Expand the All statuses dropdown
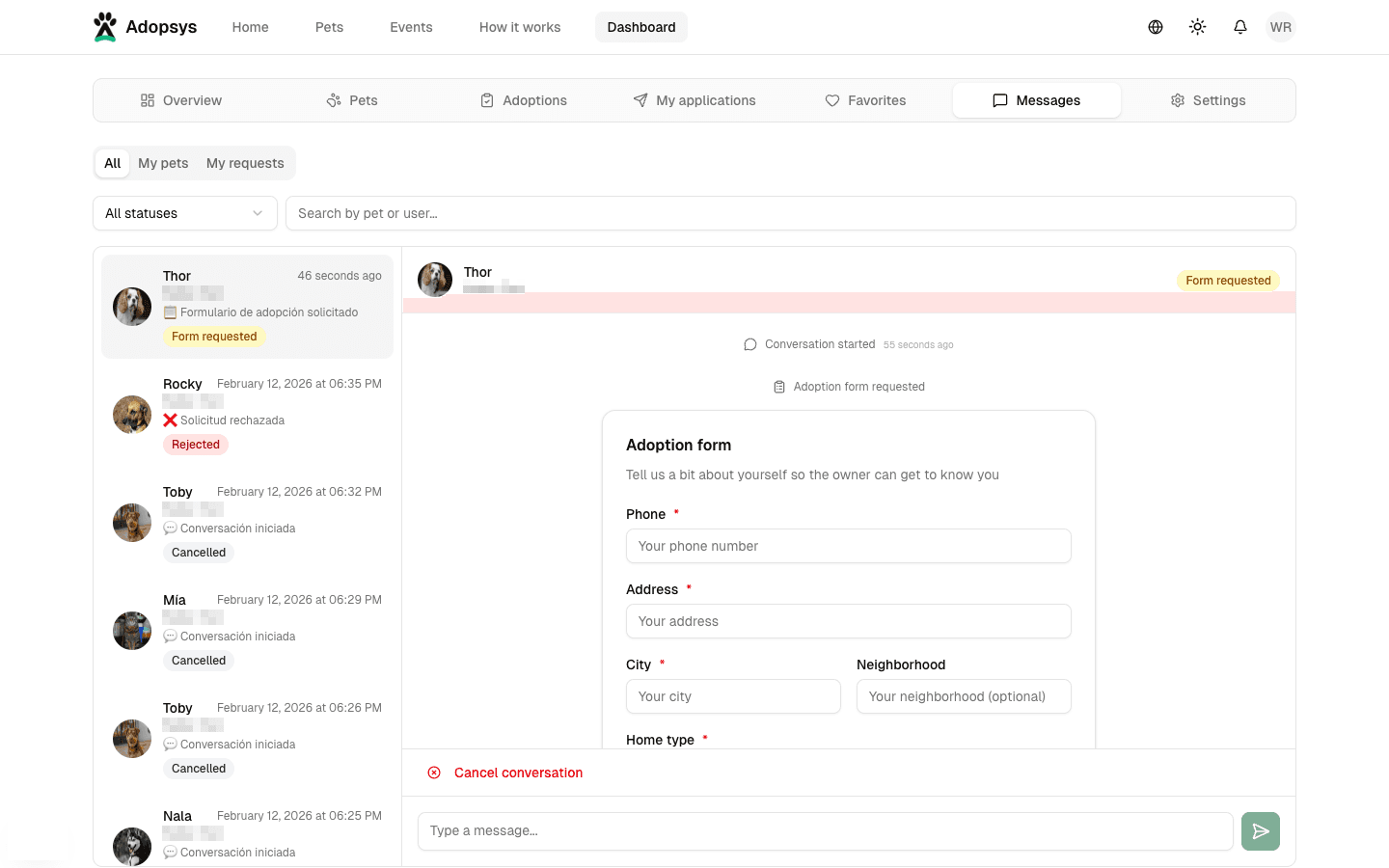 [184, 213]
